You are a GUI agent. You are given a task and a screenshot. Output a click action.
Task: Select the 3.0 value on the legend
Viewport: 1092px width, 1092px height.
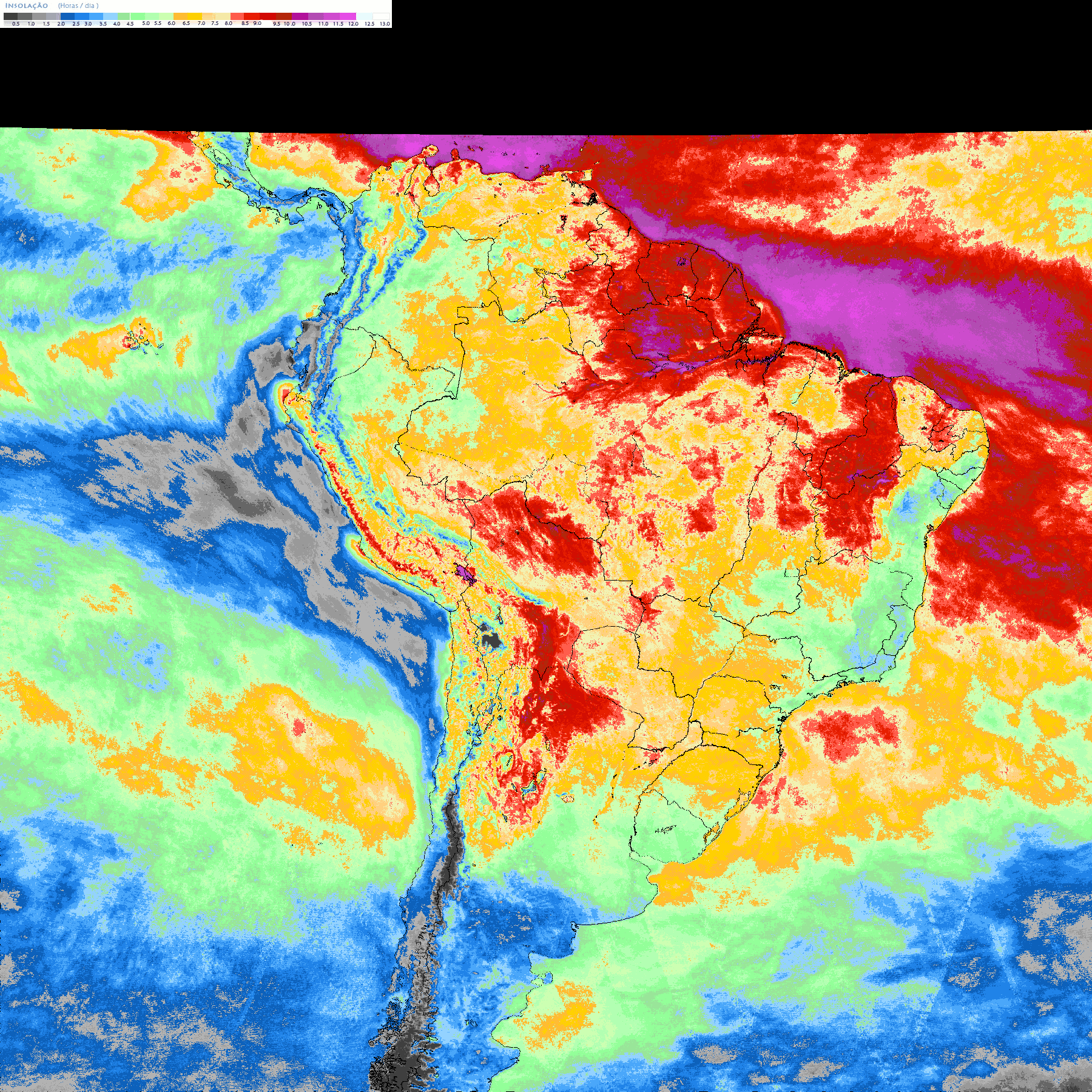coord(88,24)
